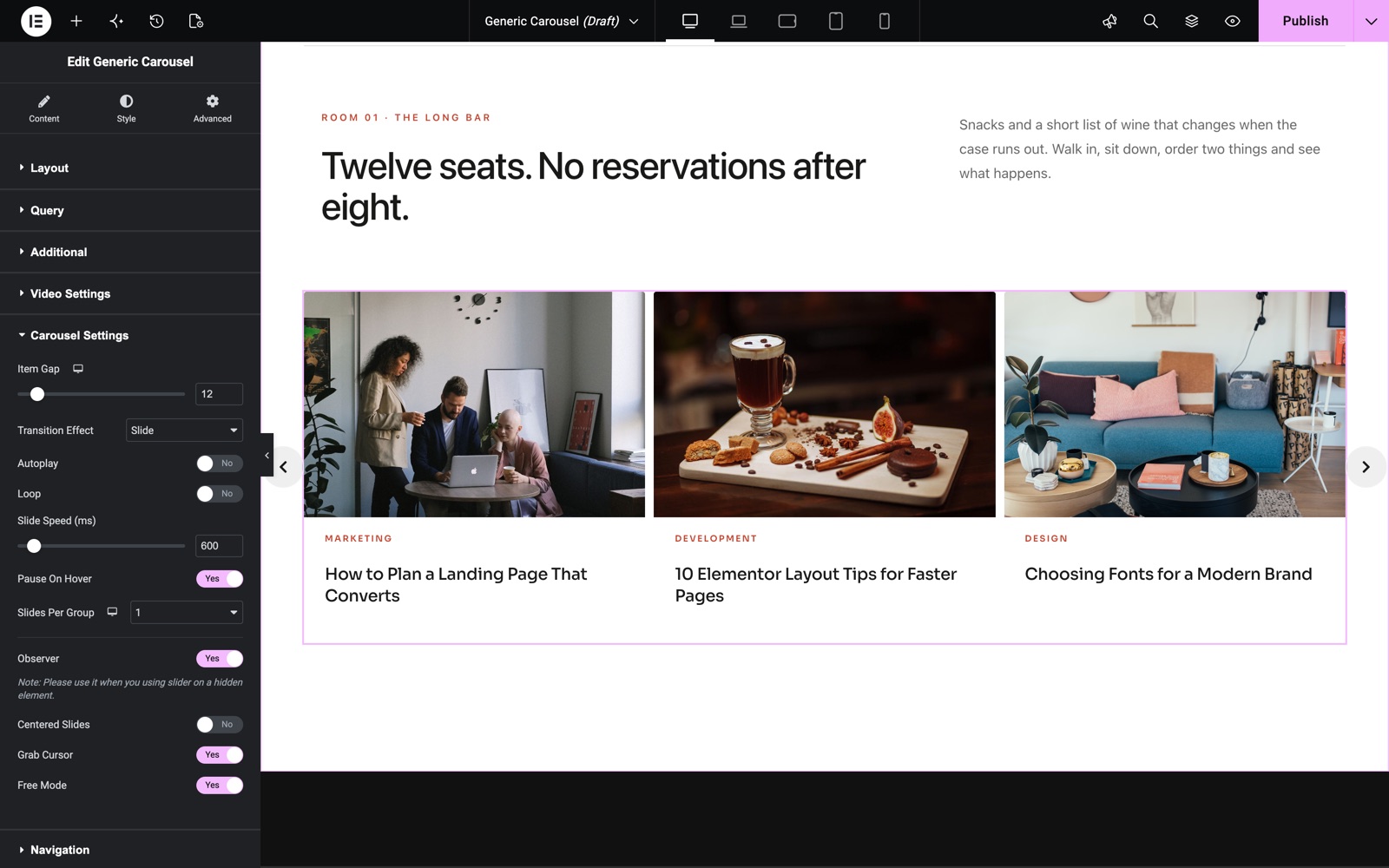Viewport: 1389px width, 868px height.
Task: Click the Elementor logo menu icon
Action: pos(36,21)
